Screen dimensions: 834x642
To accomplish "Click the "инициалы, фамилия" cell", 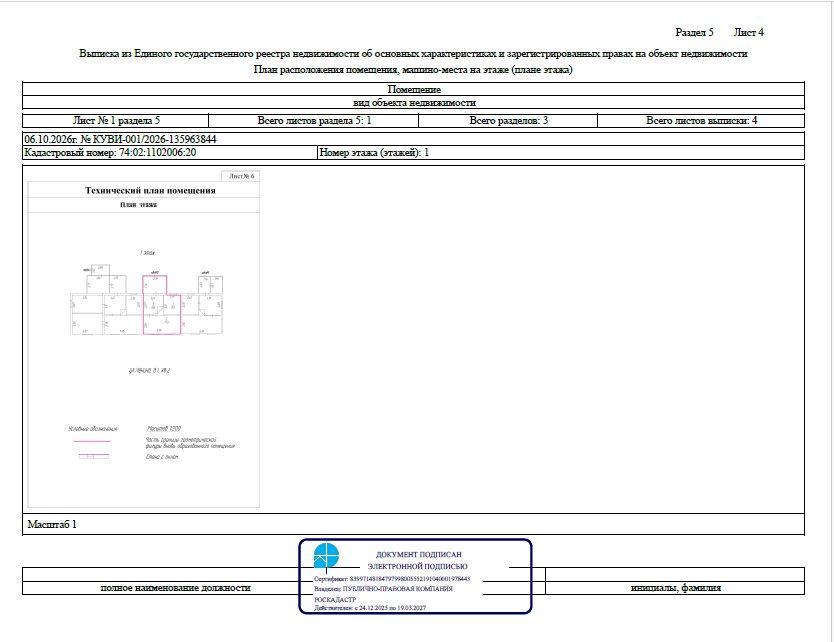I will [x=675, y=588].
